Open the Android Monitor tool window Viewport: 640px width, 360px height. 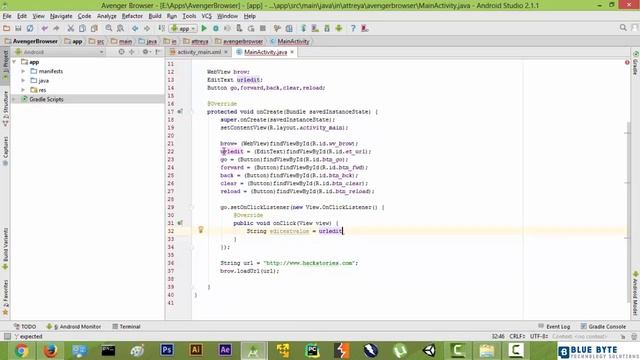pos(73,327)
